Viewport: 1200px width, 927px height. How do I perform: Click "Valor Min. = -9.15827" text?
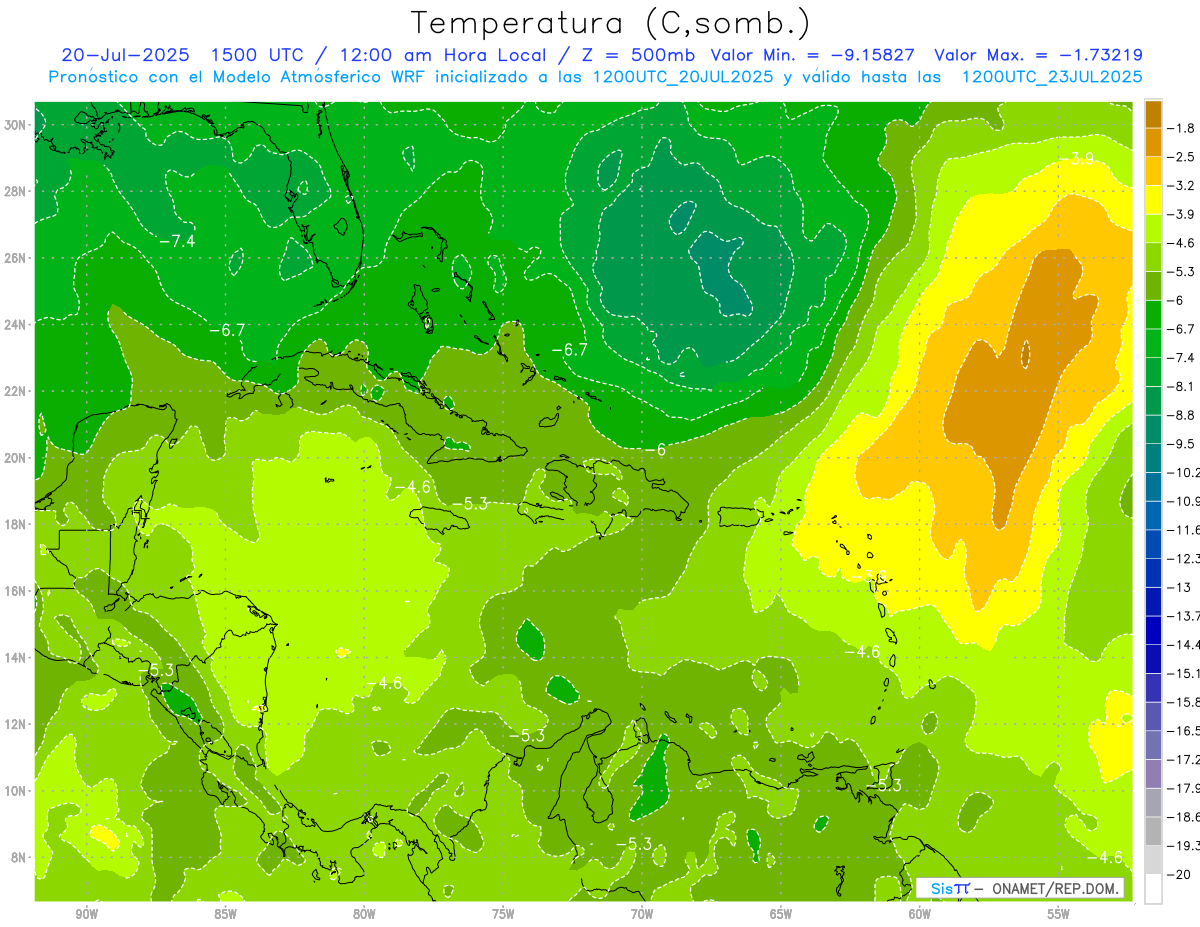[x=810, y=55]
